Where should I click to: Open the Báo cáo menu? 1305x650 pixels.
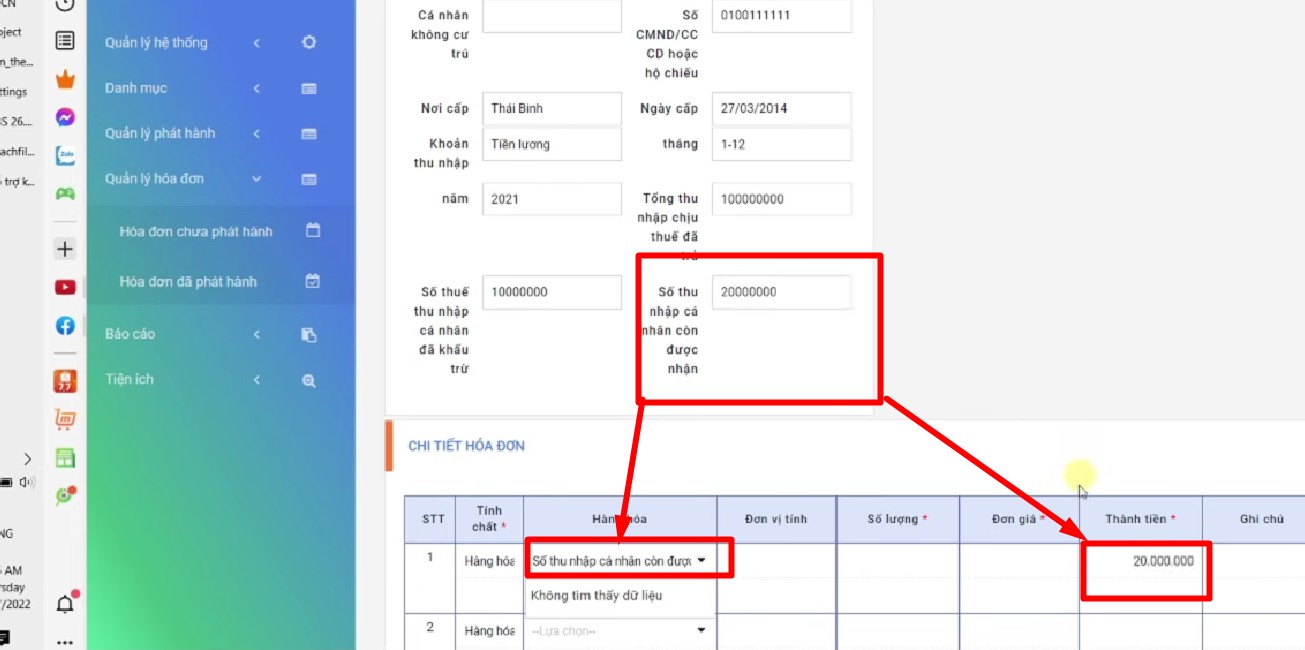click(x=130, y=334)
